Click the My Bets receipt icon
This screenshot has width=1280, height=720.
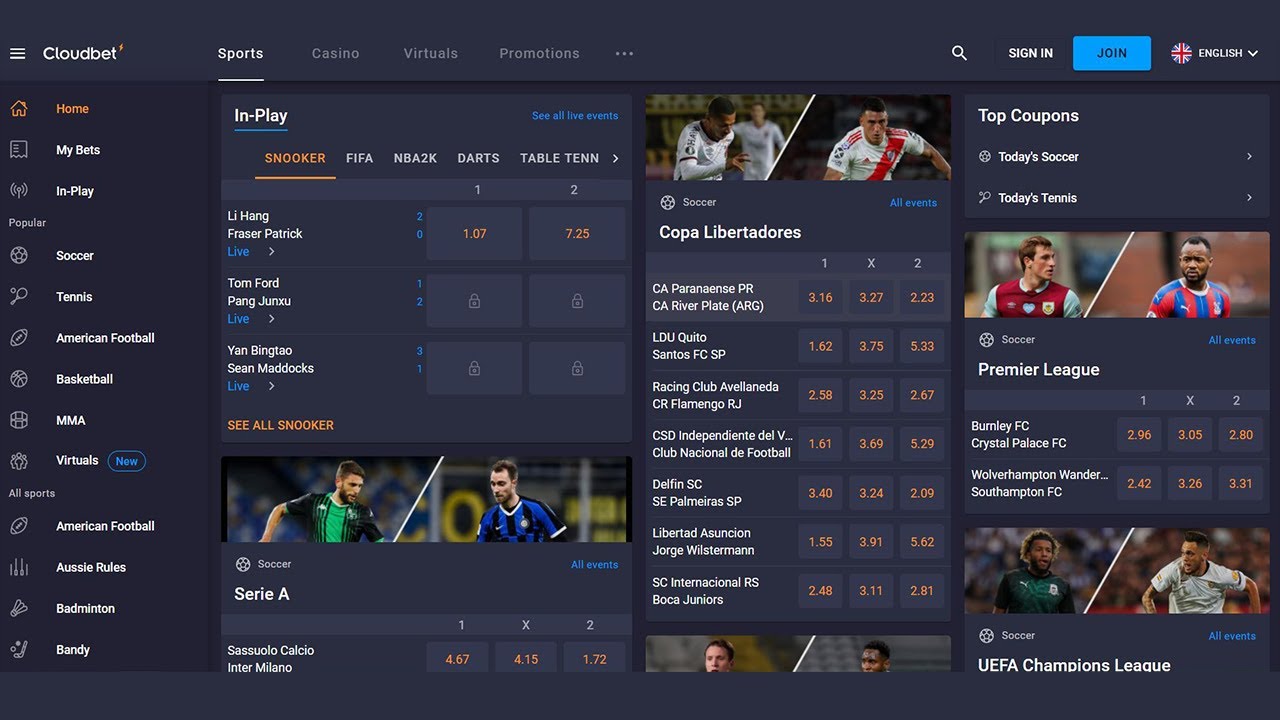[x=19, y=149]
